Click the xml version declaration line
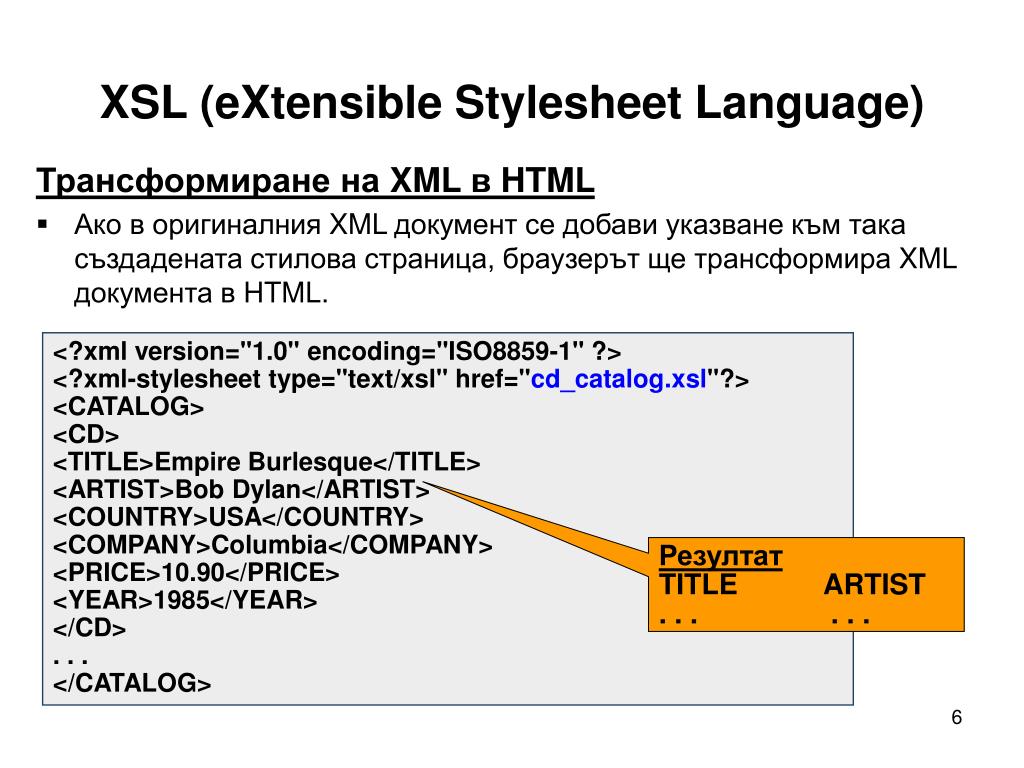Image resolution: width=1024 pixels, height=768 pixels. coord(337,352)
